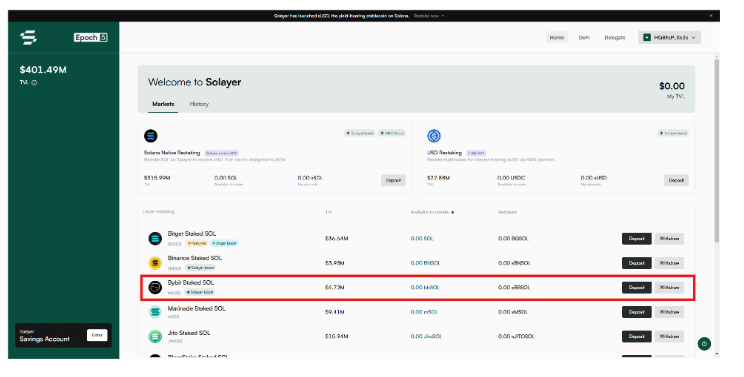Click the green help button at bottom right

704,344
